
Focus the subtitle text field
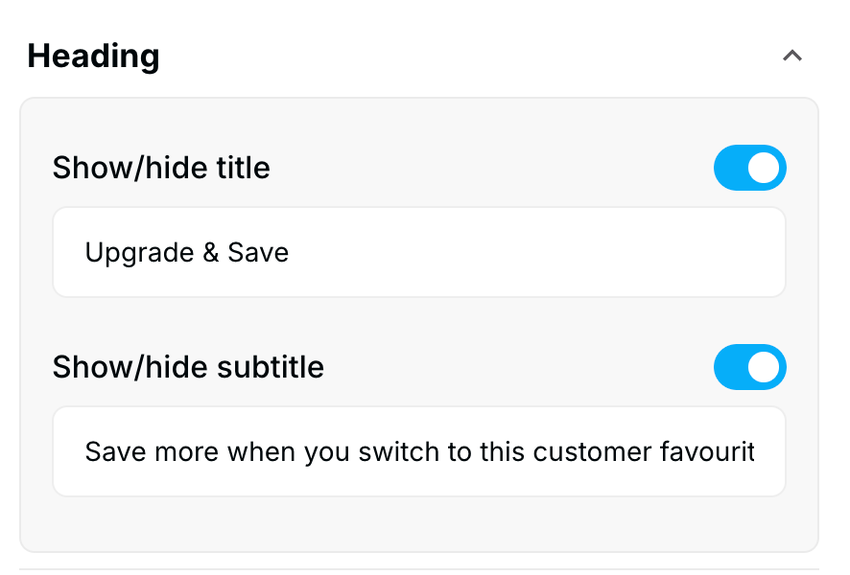tap(418, 451)
